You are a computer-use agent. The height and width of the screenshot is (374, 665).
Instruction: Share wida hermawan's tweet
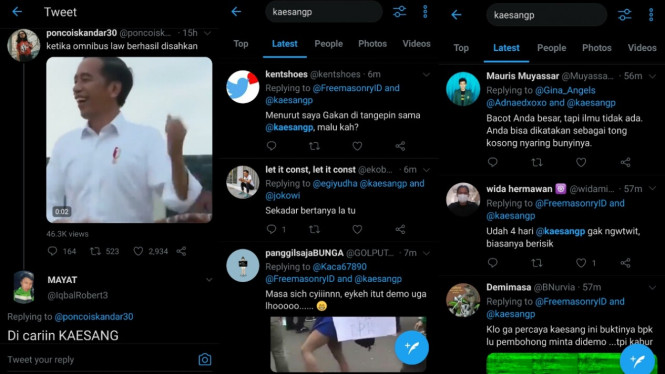(625, 263)
